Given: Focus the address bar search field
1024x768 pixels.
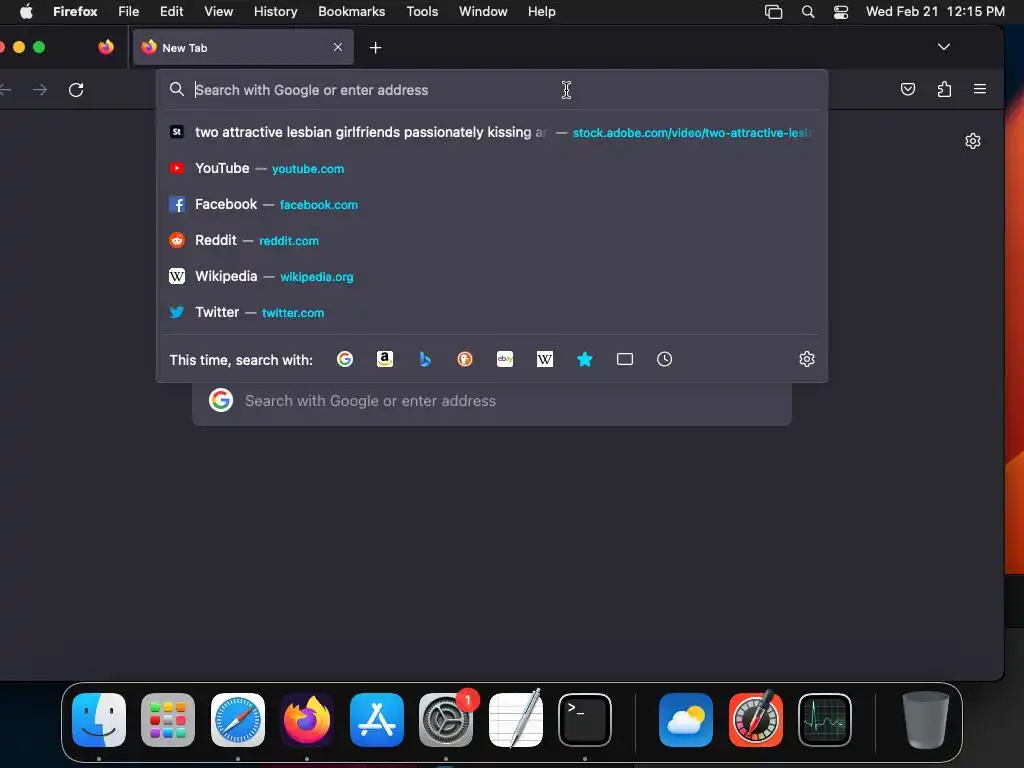Looking at the screenshot, I should [492, 89].
